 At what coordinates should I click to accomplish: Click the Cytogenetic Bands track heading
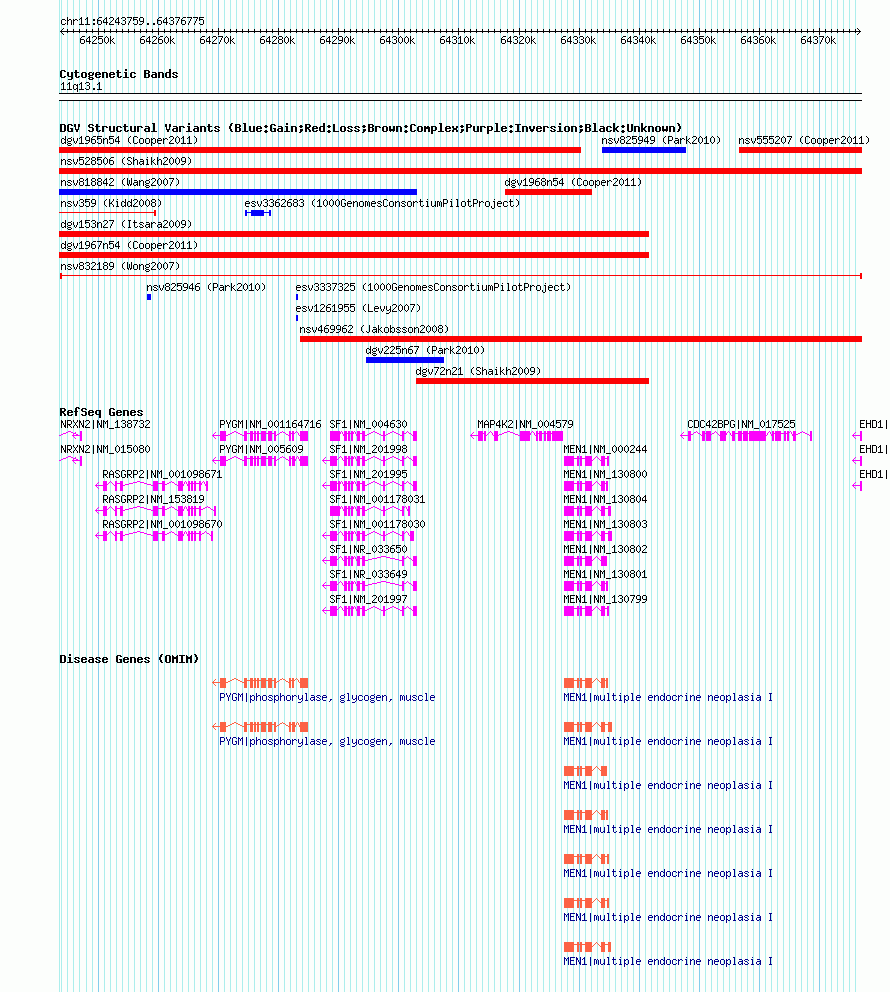119,74
